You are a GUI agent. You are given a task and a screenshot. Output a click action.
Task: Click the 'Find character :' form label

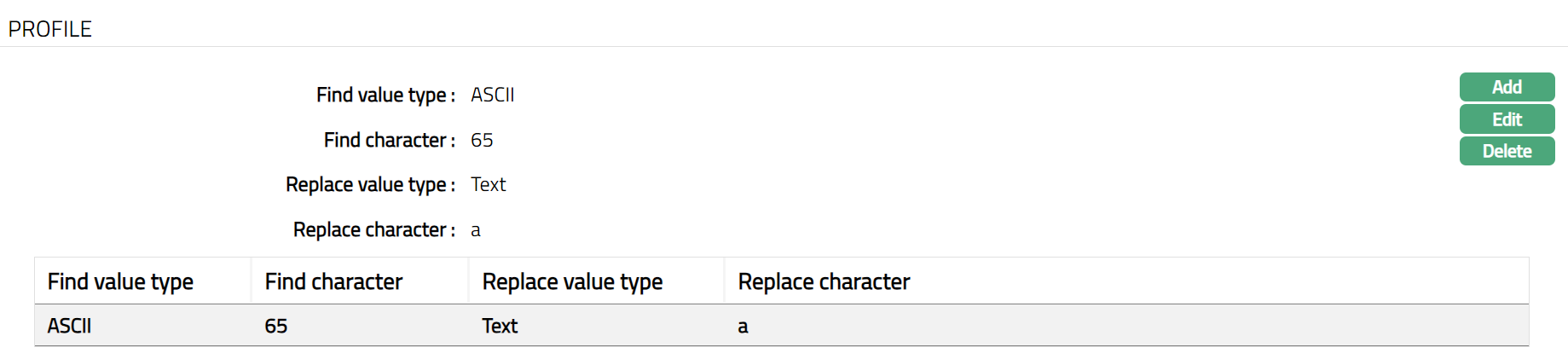tap(389, 140)
